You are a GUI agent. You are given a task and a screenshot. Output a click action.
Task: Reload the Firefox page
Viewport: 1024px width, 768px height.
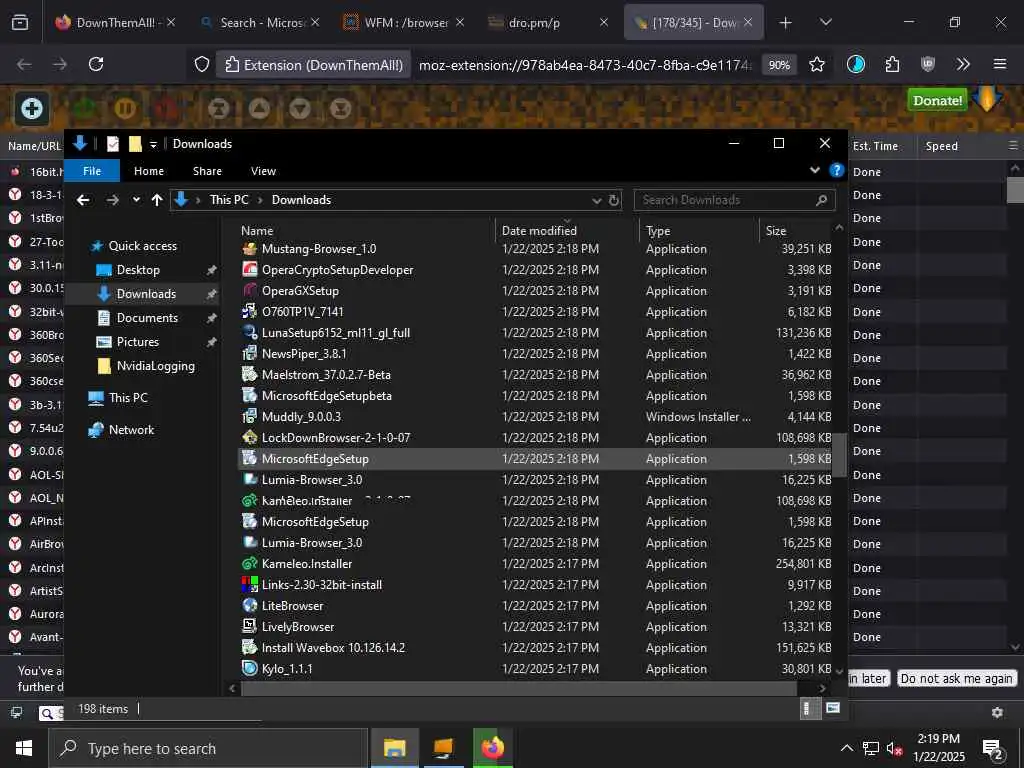(x=96, y=64)
